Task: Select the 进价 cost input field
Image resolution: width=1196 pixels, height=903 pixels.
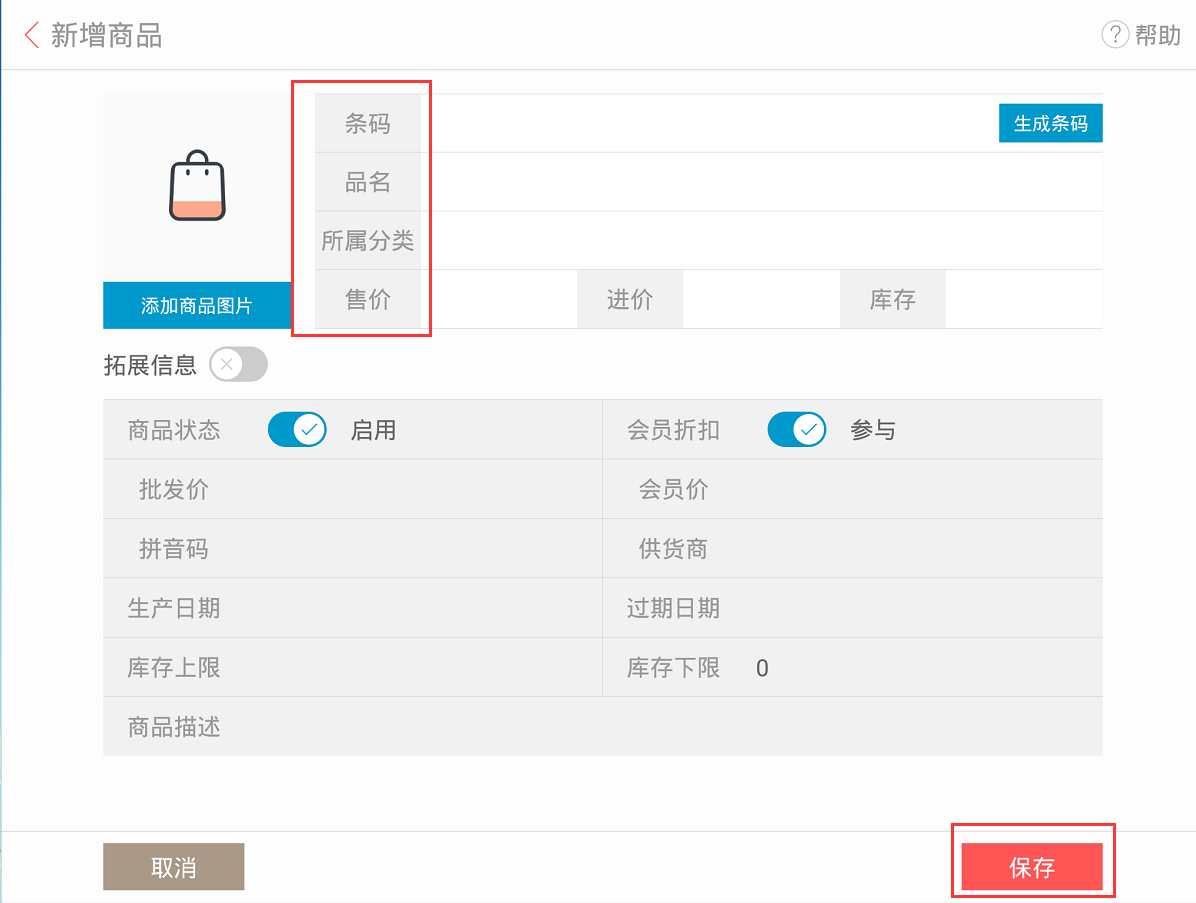Action: tap(760, 300)
